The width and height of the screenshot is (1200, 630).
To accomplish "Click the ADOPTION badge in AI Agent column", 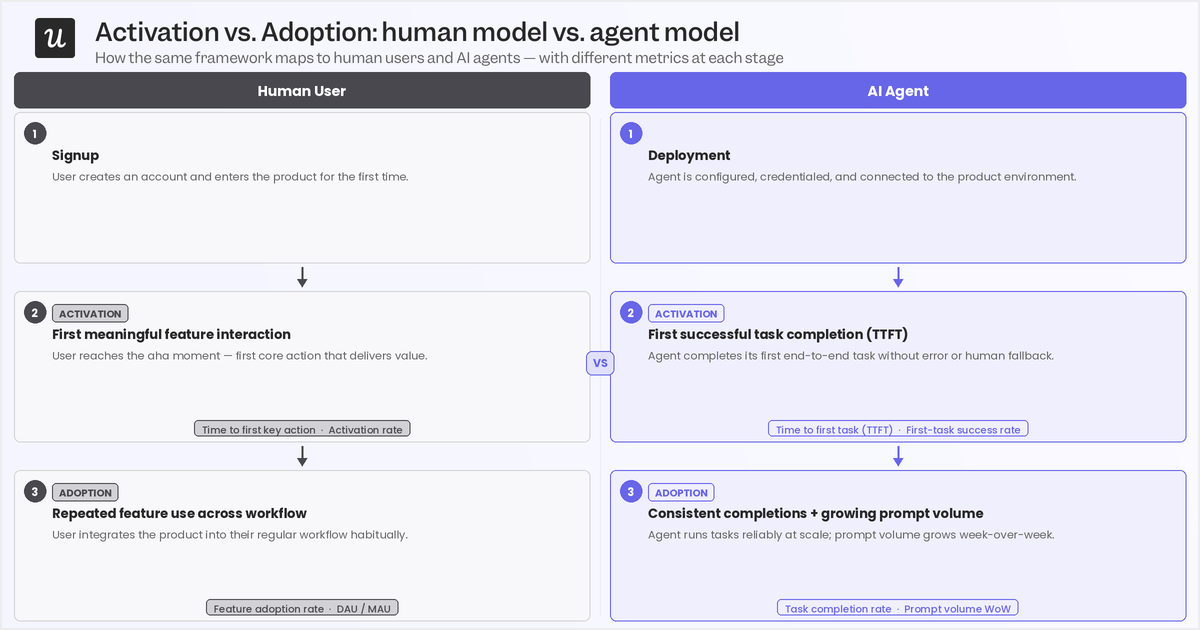I will coord(681,493).
